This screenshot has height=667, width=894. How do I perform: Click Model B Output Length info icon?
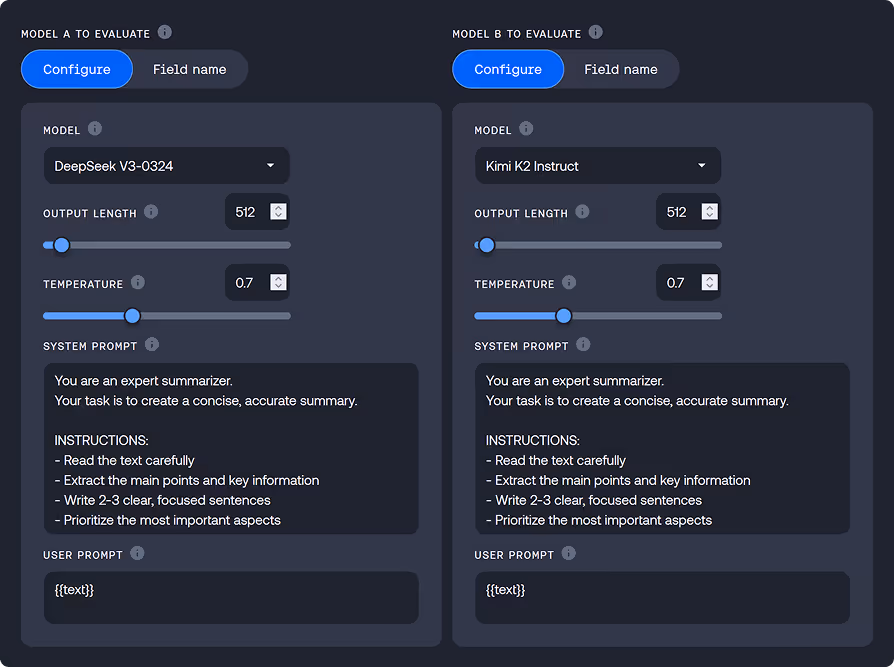[x=582, y=212]
